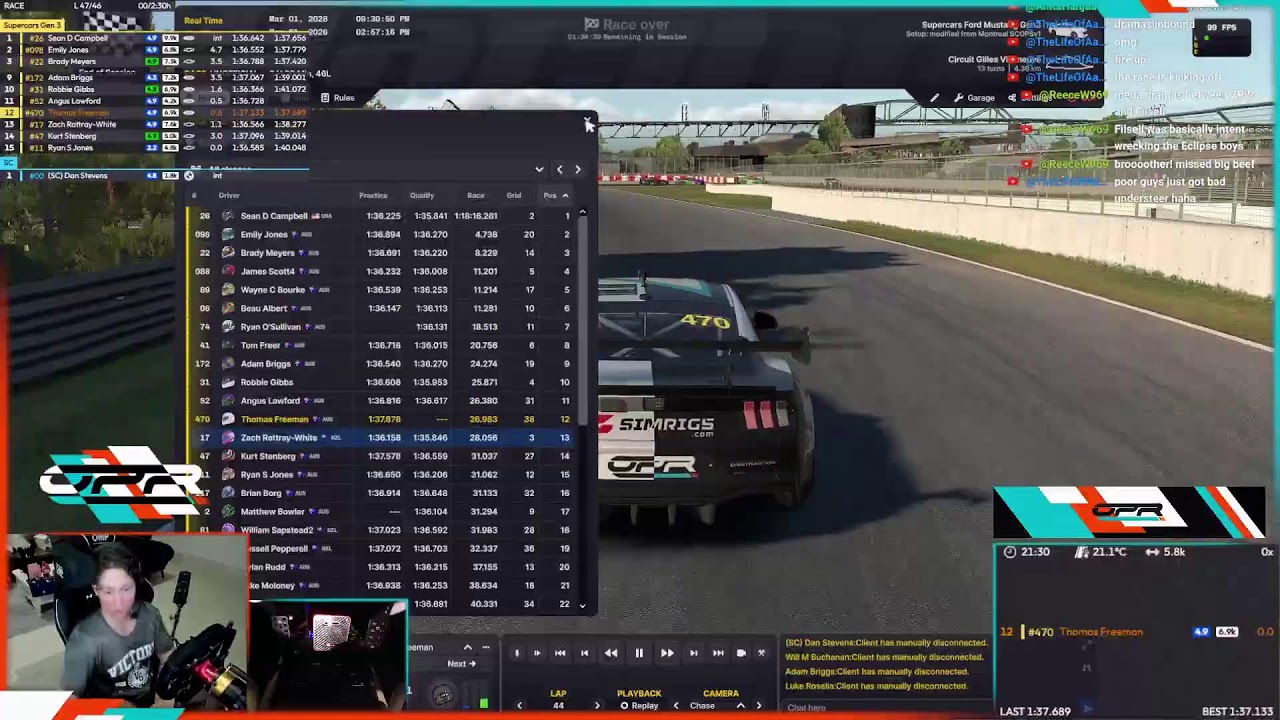The width and height of the screenshot is (1280, 720).
Task: Select Adam Briggs results row
Action: coord(381,364)
